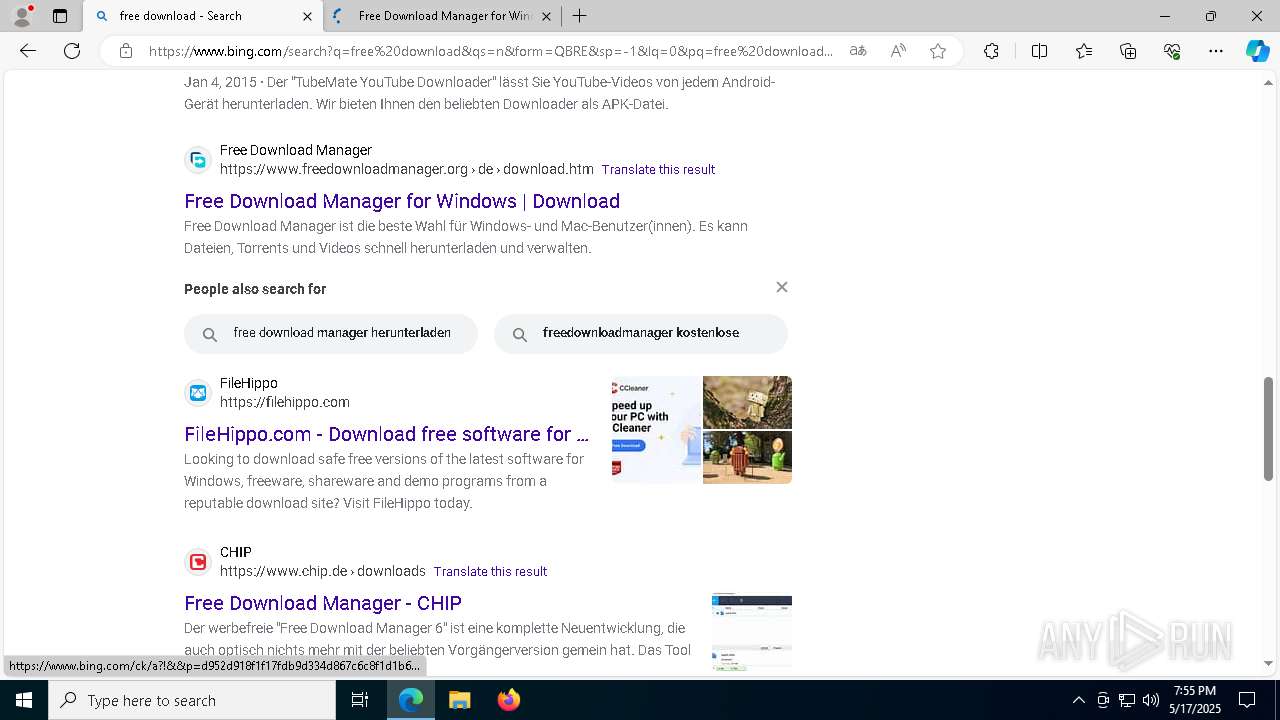Click the CHIP site favicon

[198, 562]
